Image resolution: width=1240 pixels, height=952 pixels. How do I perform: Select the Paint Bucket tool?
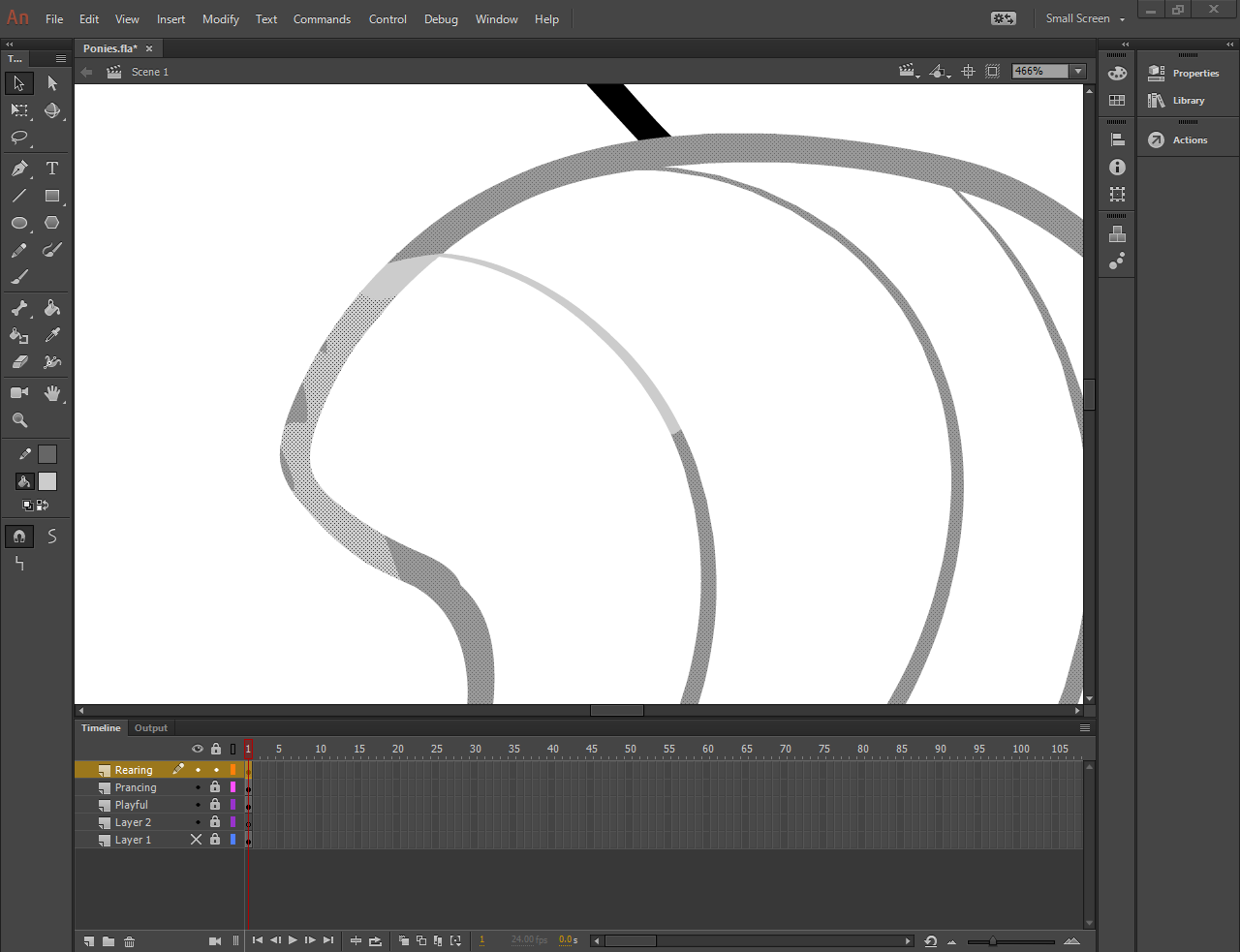click(x=52, y=308)
